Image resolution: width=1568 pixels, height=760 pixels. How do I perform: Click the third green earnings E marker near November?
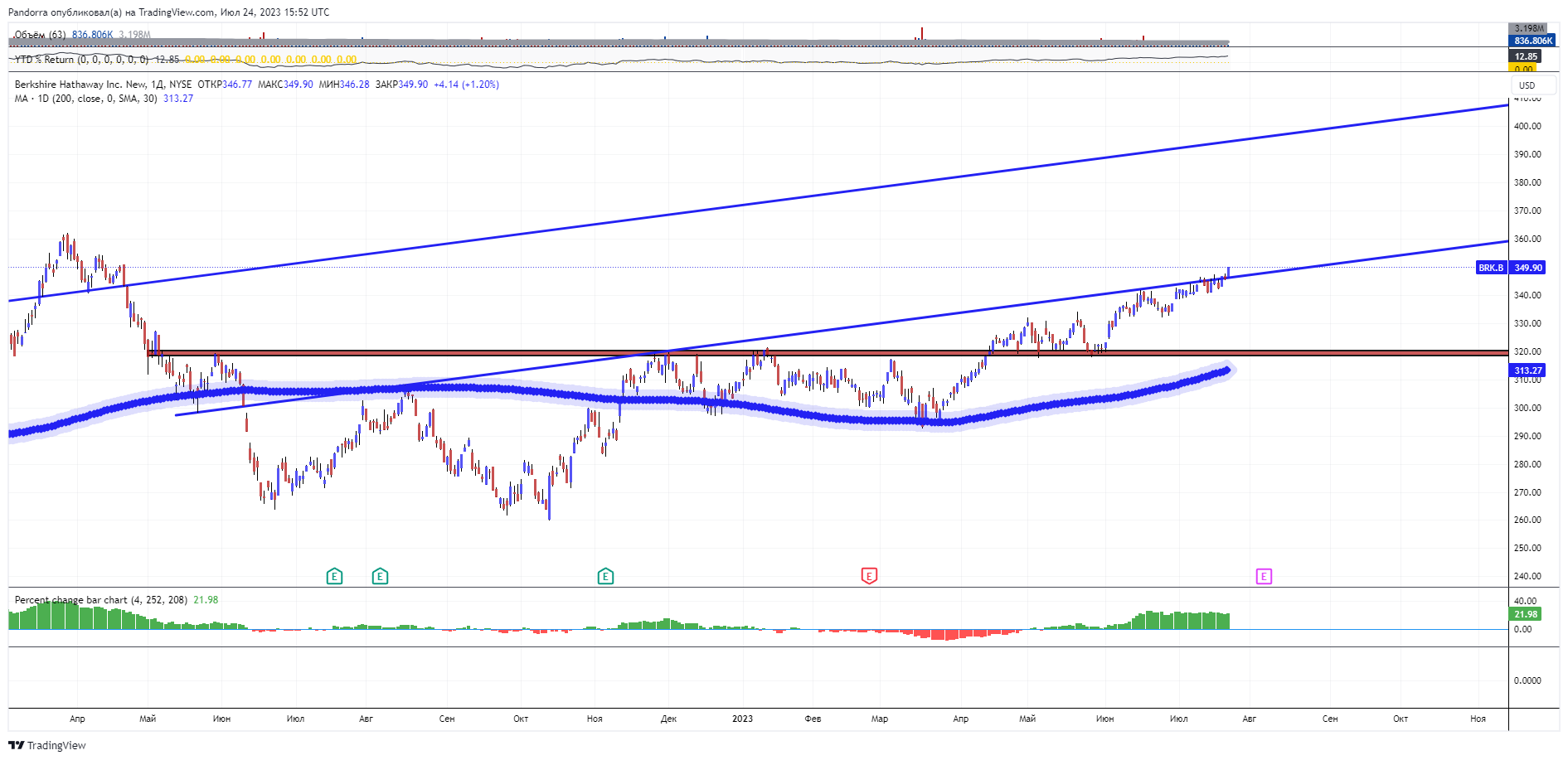coord(605,576)
